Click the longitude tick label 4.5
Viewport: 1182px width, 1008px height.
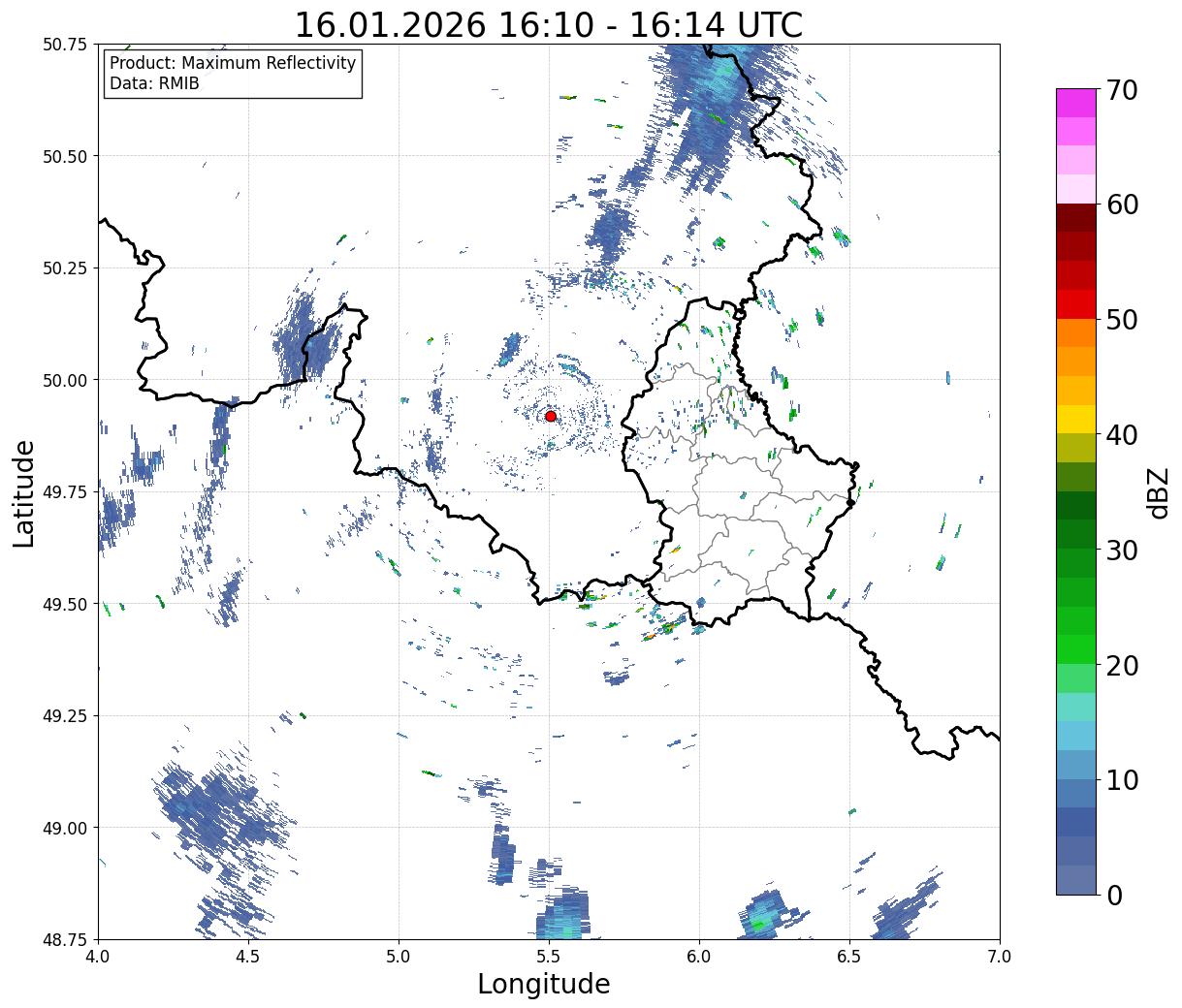pos(248,957)
